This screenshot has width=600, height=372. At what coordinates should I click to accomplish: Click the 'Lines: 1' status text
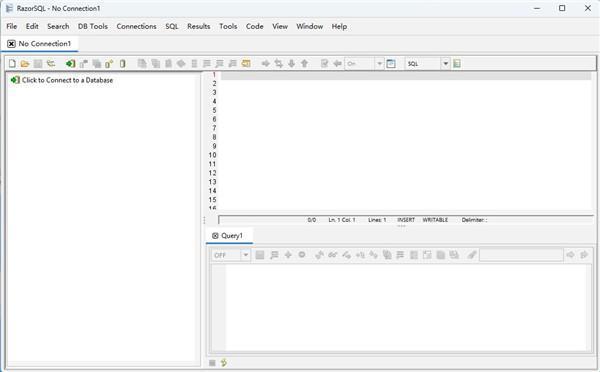pos(377,220)
